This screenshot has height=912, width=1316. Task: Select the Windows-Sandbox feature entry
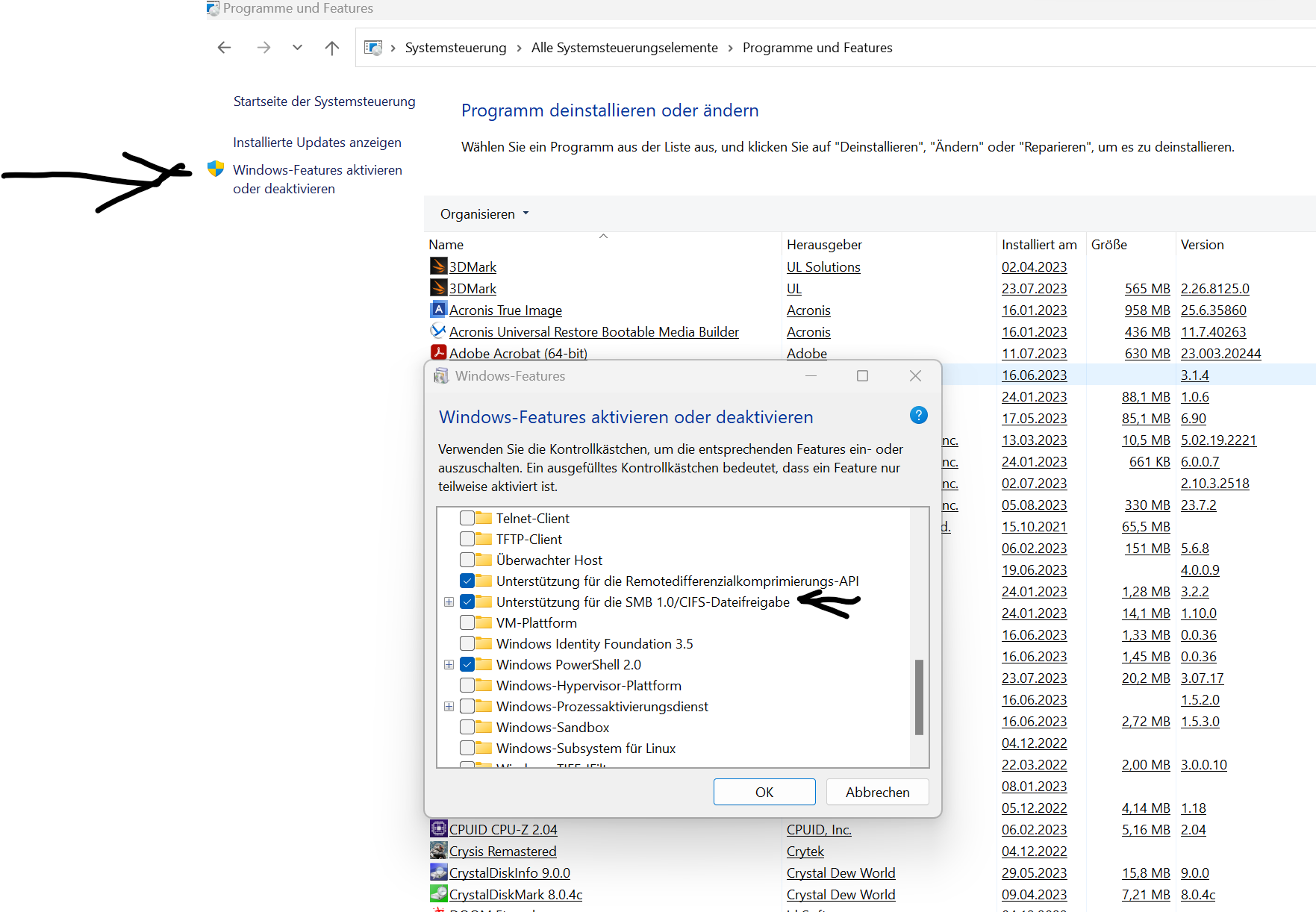click(552, 727)
